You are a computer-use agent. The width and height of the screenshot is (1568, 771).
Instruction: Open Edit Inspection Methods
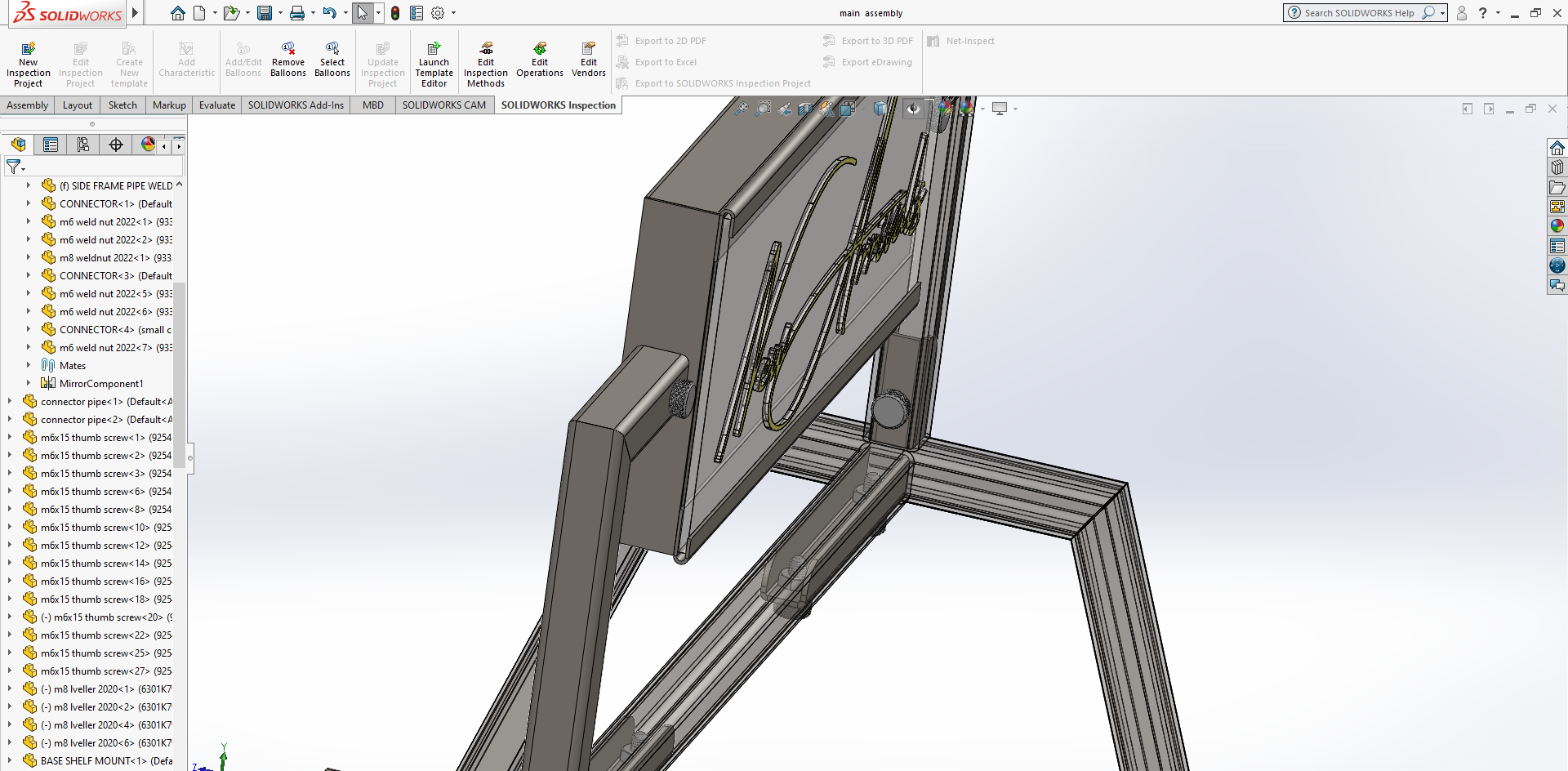(x=486, y=65)
